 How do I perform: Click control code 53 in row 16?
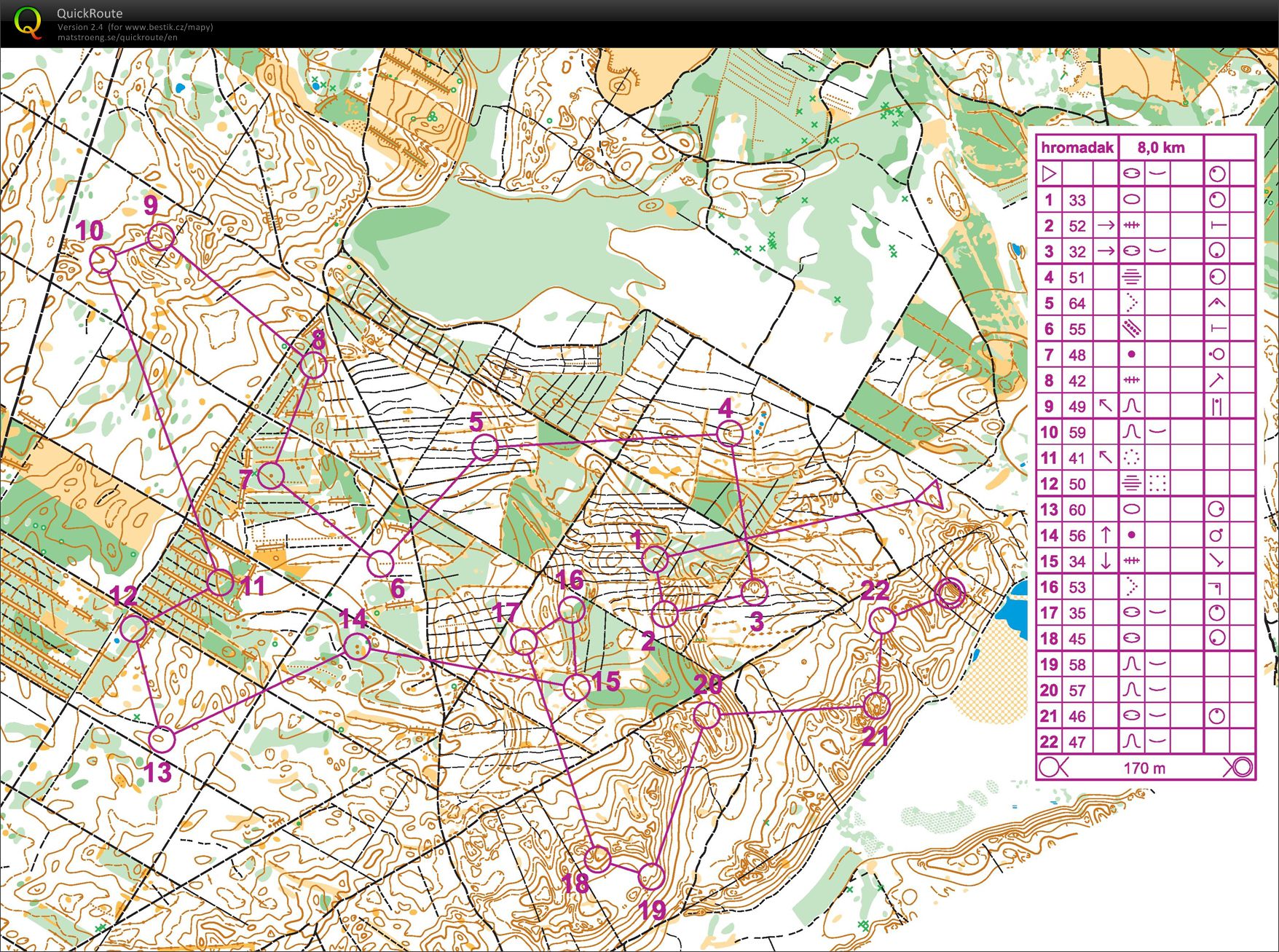(1077, 587)
